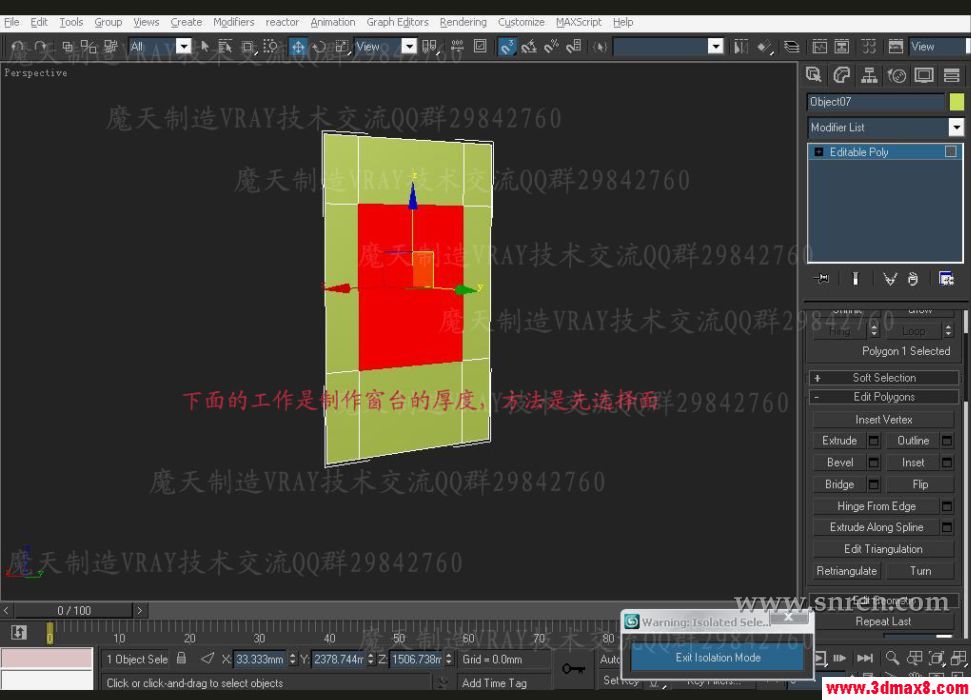971x700 pixels.
Task: Open the Motion panel
Action: (897, 74)
